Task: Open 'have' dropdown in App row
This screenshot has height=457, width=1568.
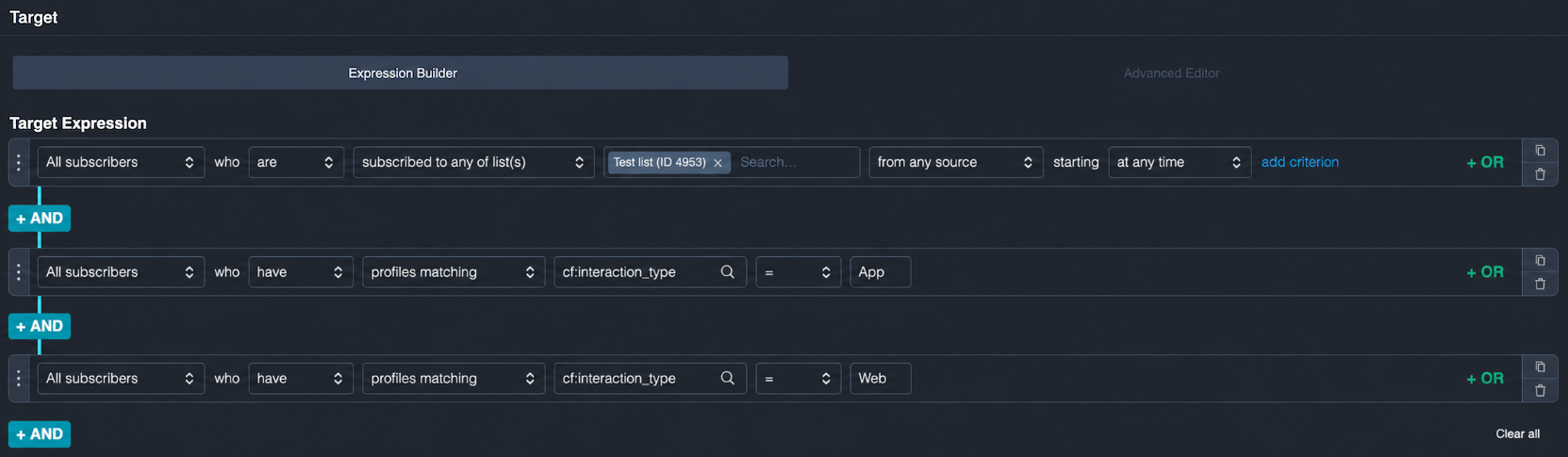Action: 301,272
